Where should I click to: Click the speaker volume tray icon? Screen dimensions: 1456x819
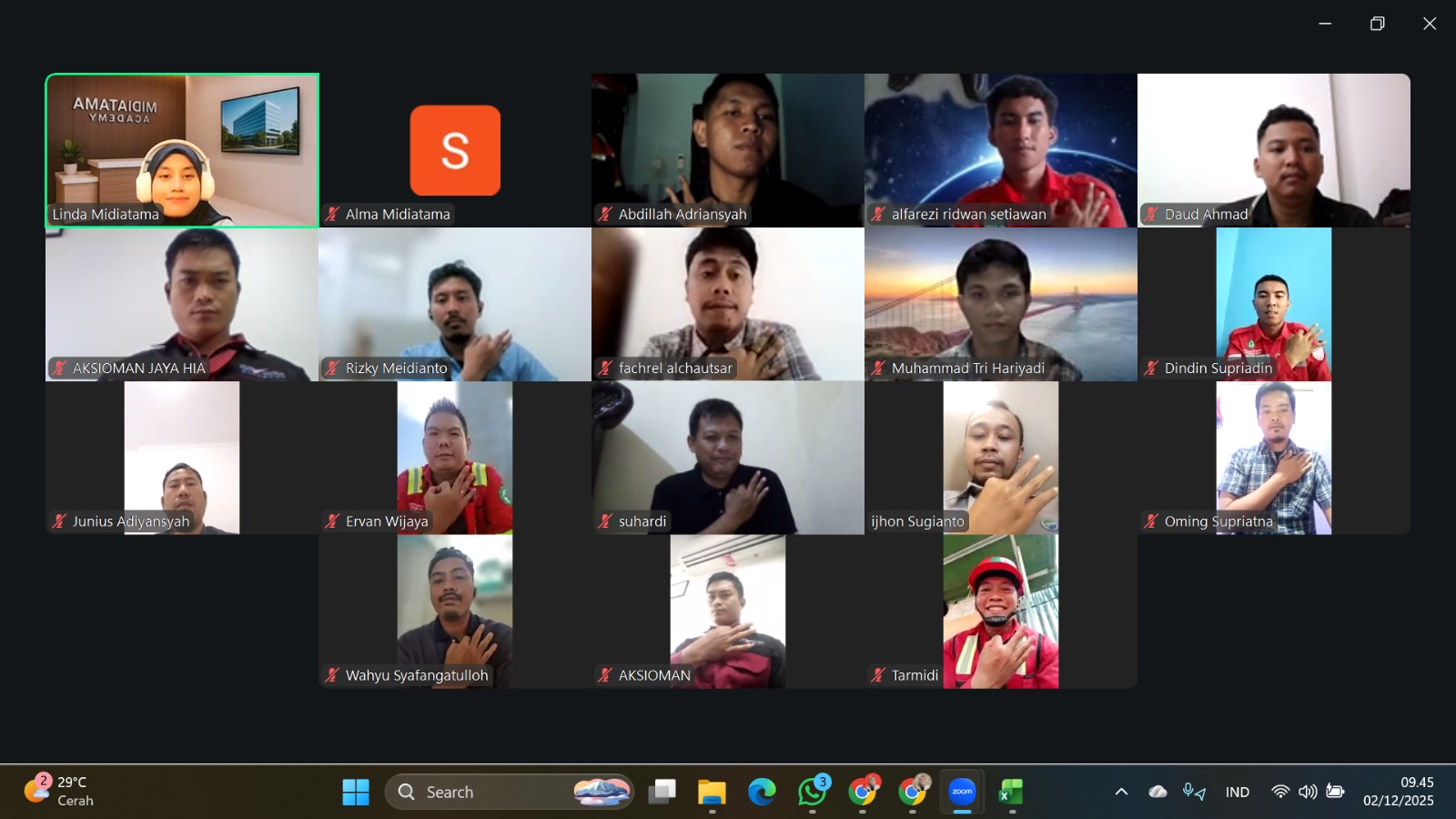[x=1308, y=792]
